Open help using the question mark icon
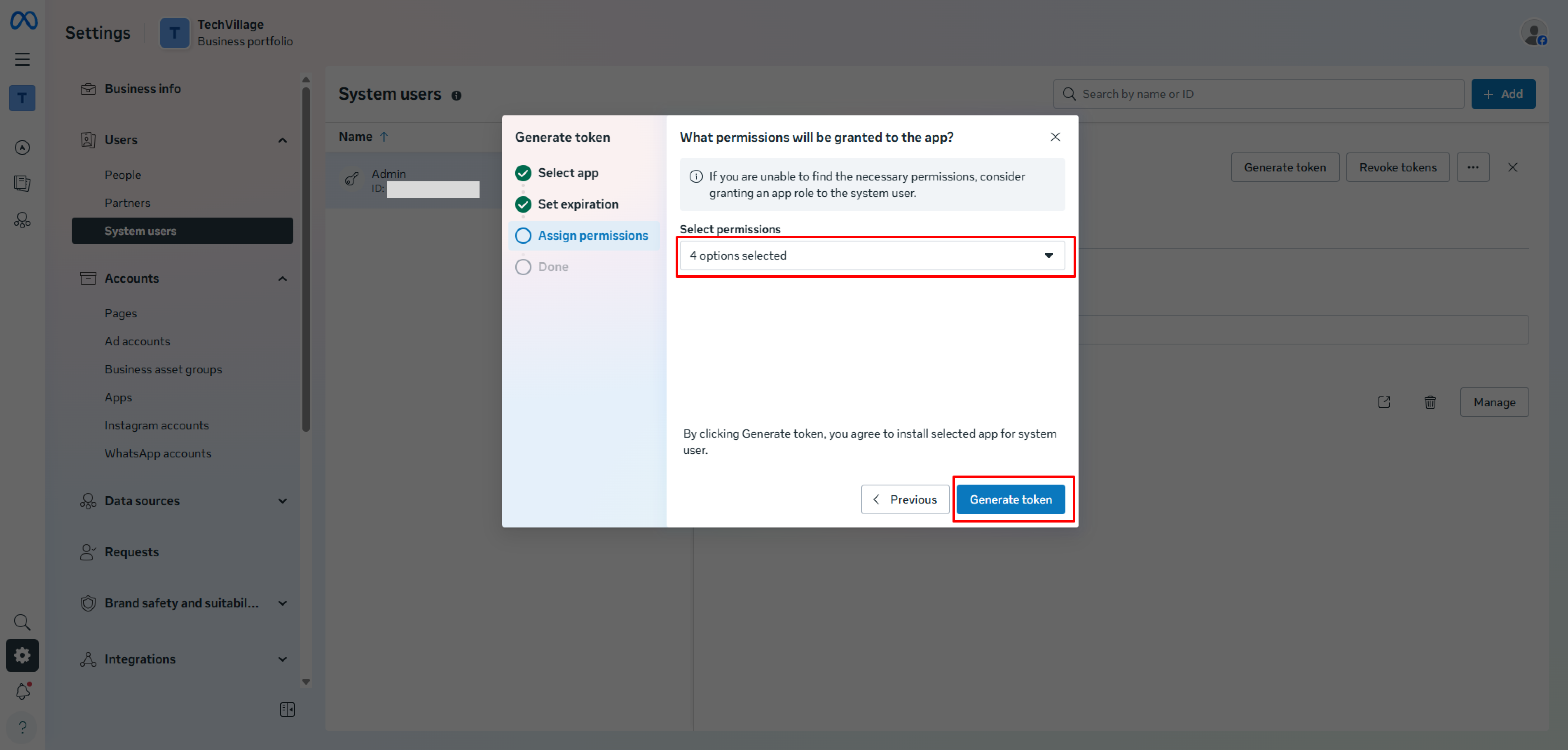 pyautogui.click(x=22, y=727)
